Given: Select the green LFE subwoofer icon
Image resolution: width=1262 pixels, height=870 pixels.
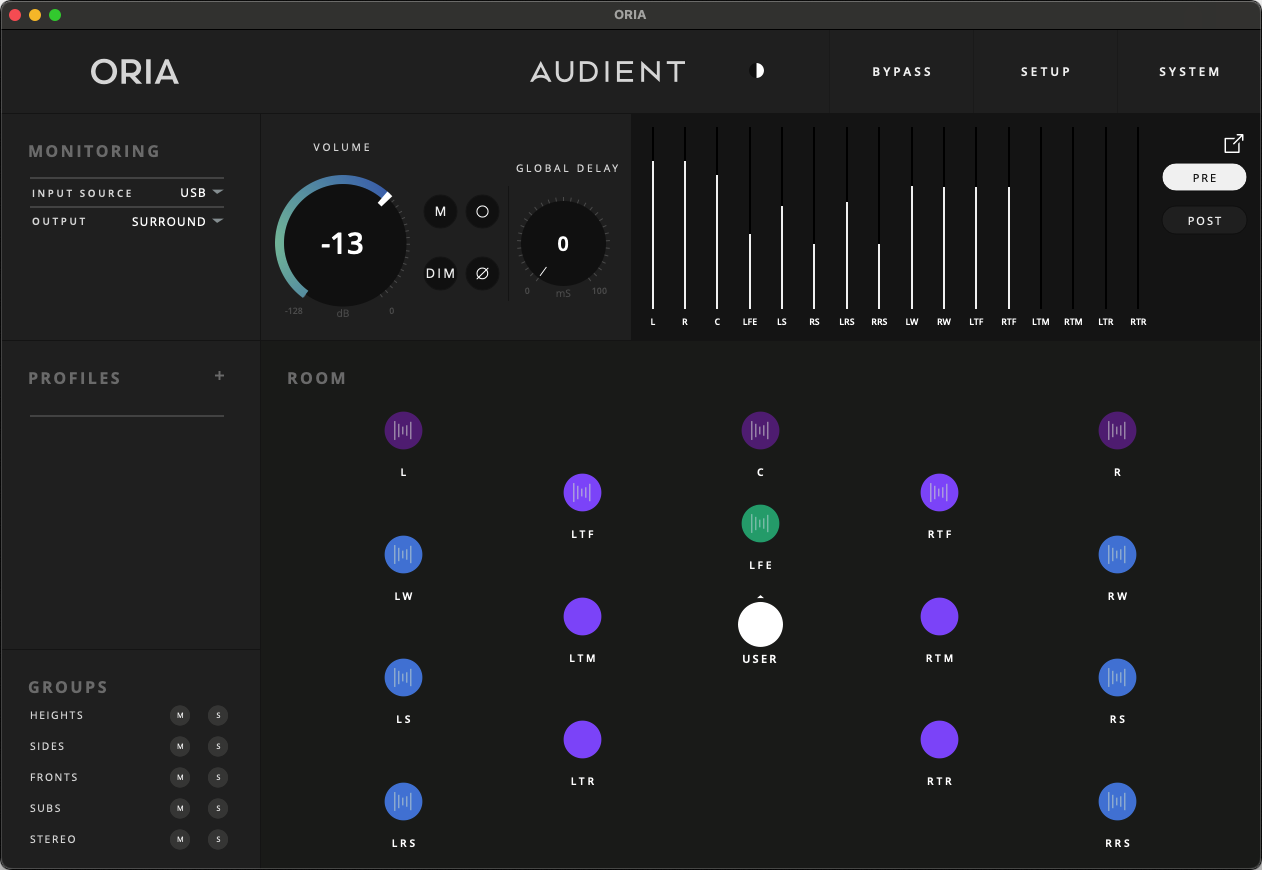Looking at the screenshot, I should coord(760,524).
